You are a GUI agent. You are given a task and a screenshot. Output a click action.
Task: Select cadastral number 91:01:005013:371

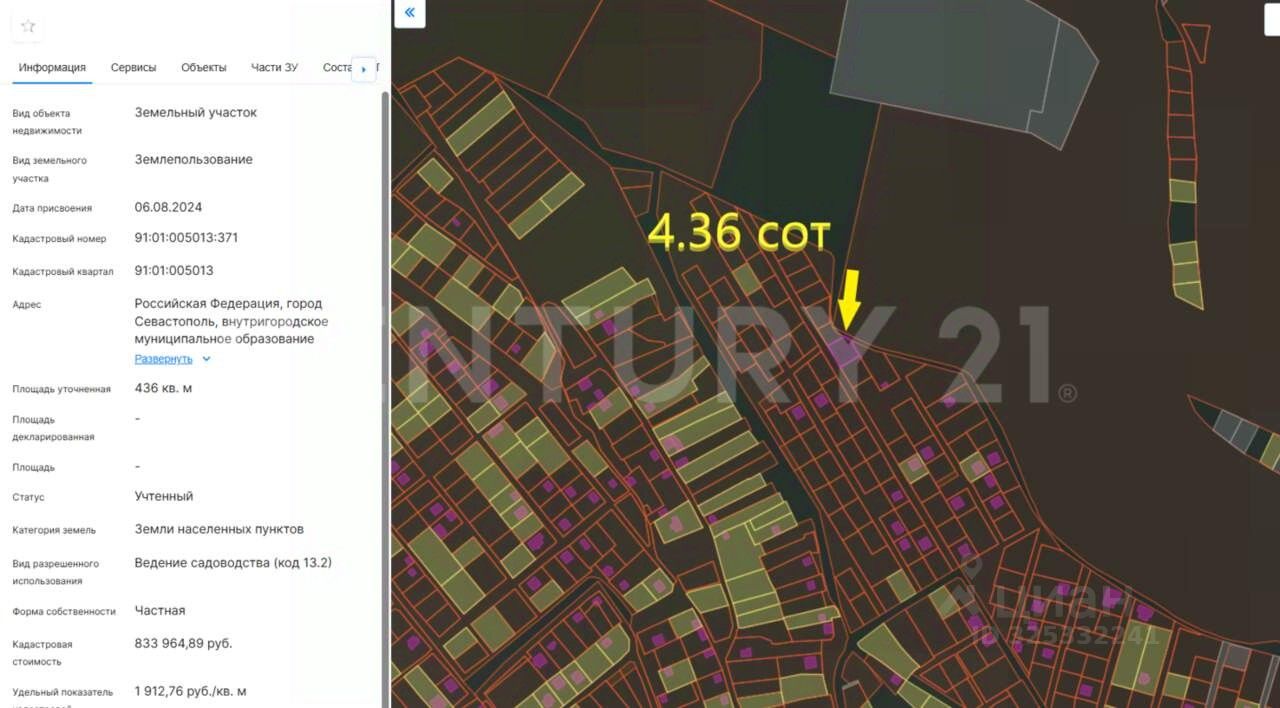click(x=186, y=238)
